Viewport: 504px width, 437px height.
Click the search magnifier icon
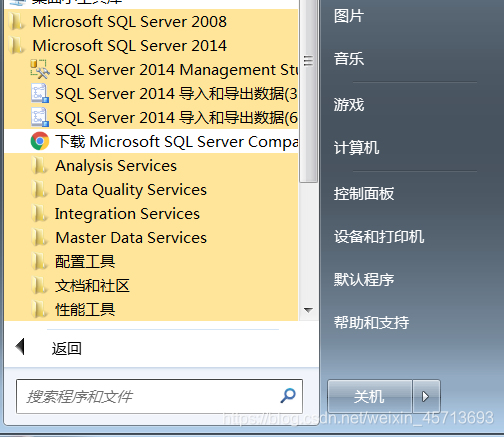[288, 396]
